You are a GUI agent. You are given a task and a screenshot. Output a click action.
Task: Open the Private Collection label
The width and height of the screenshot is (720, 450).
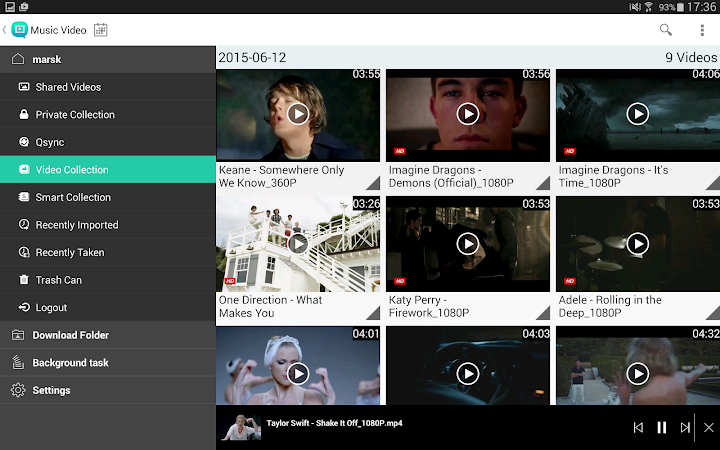tap(75, 114)
